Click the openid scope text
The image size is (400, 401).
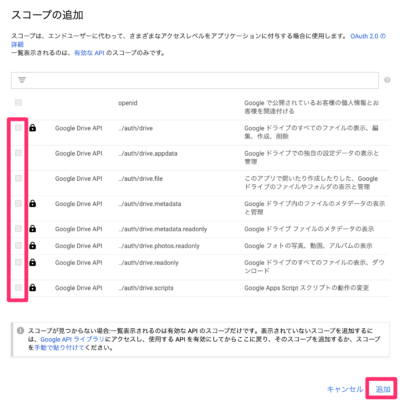127,103
